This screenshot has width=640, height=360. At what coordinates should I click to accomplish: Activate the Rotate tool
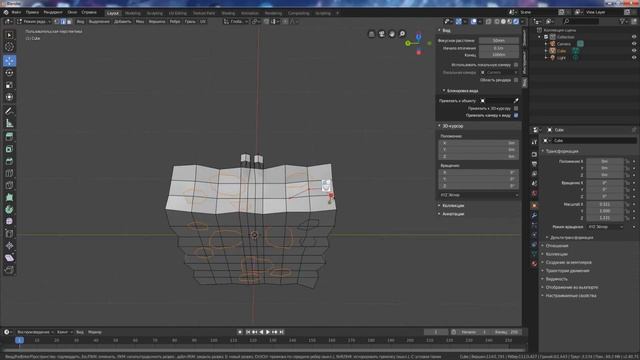(x=9, y=73)
